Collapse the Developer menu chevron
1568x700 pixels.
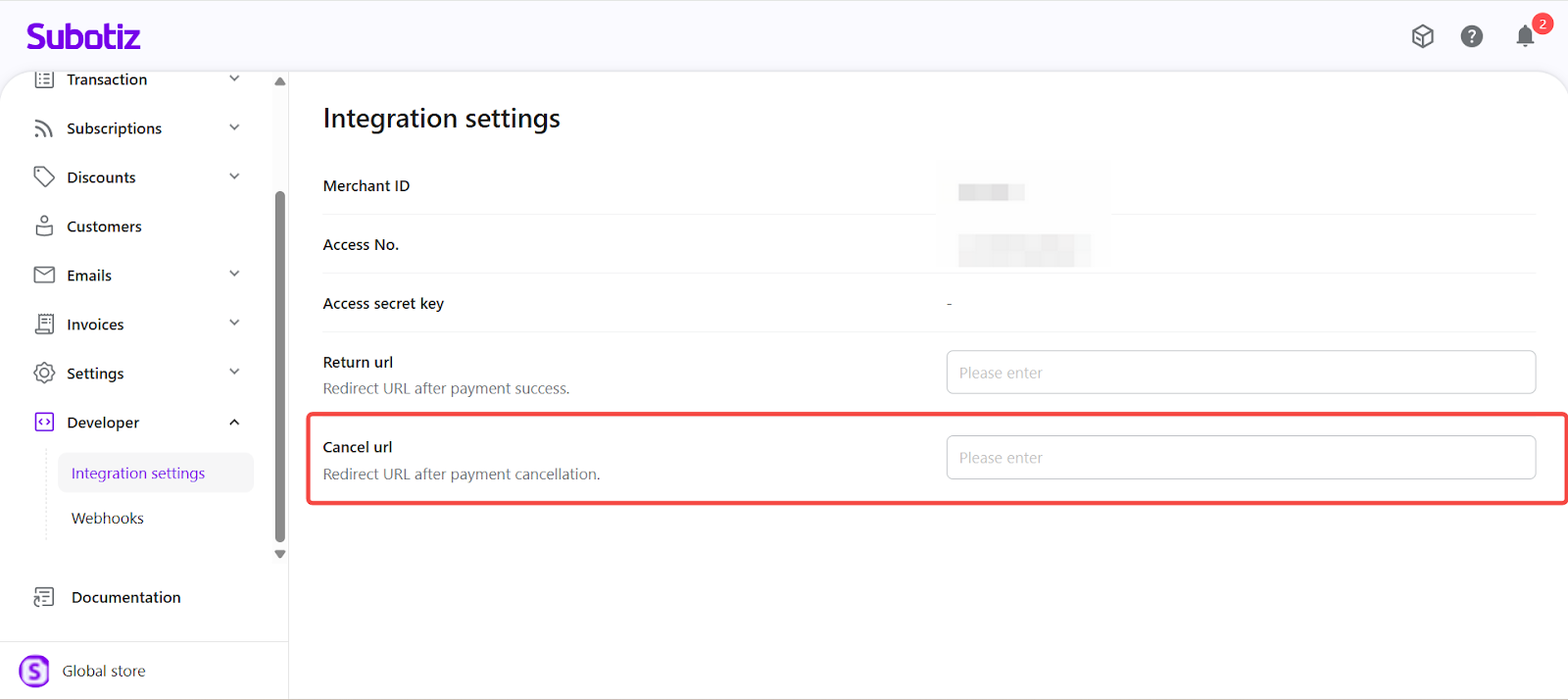point(234,423)
